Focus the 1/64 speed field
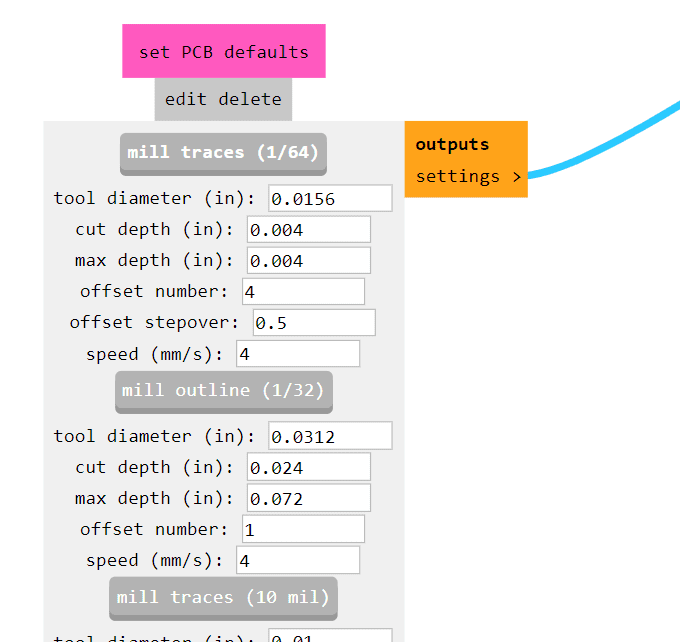680x642 pixels. click(x=298, y=354)
